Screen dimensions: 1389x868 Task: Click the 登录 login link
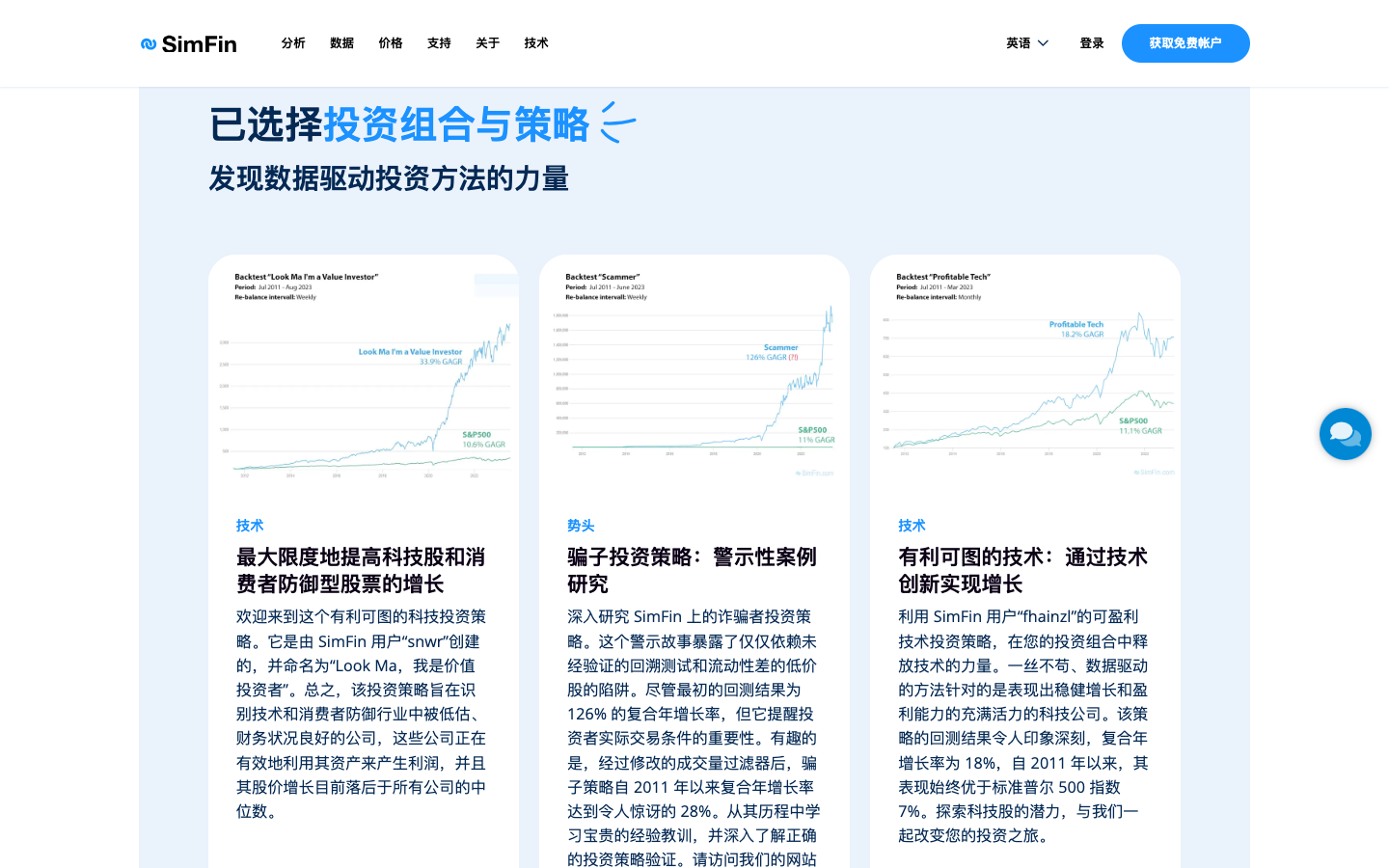(1092, 43)
